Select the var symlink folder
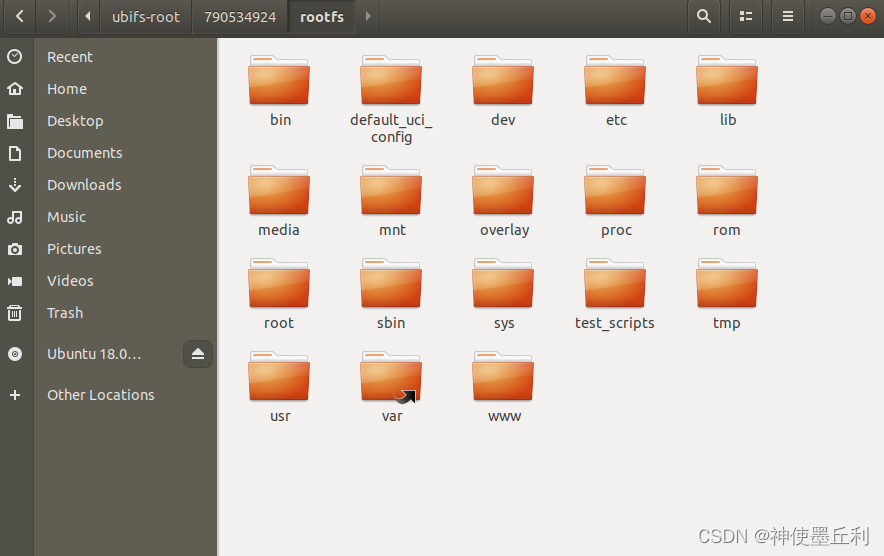This screenshot has width=884, height=556. pos(391,387)
